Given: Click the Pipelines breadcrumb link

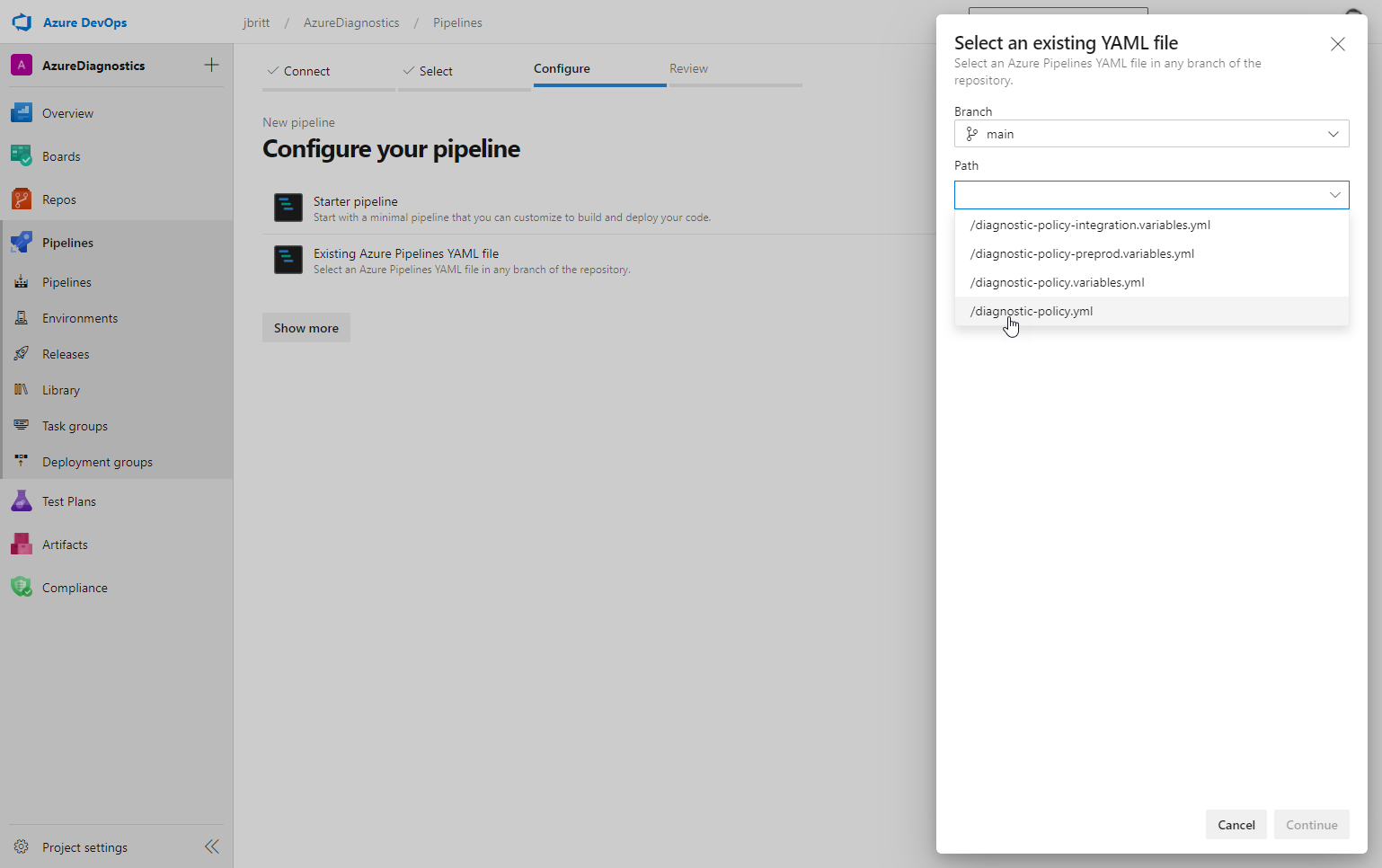Looking at the screenshot, I should click(x=457, y=22).
